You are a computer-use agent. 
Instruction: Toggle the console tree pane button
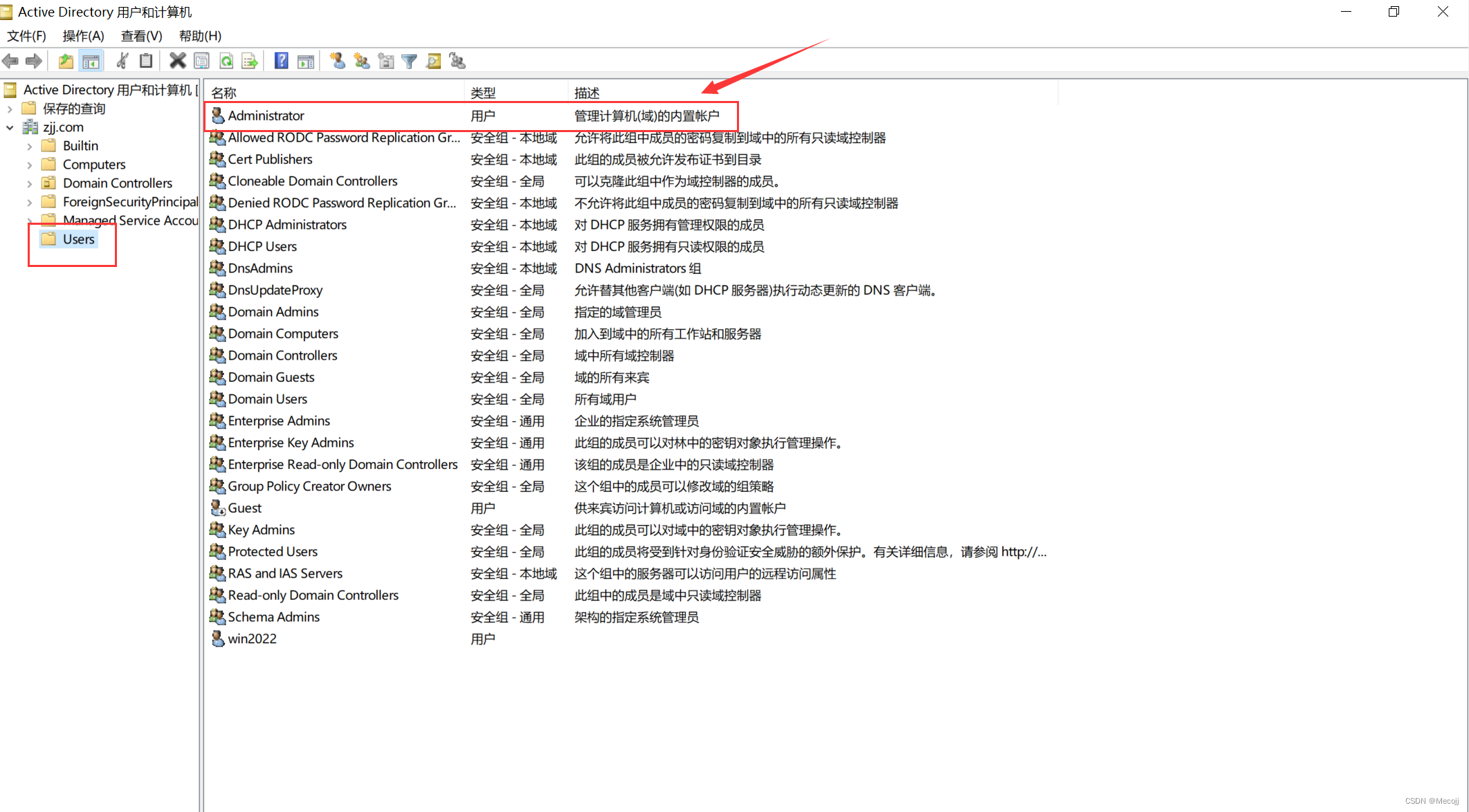click(91, 62)
